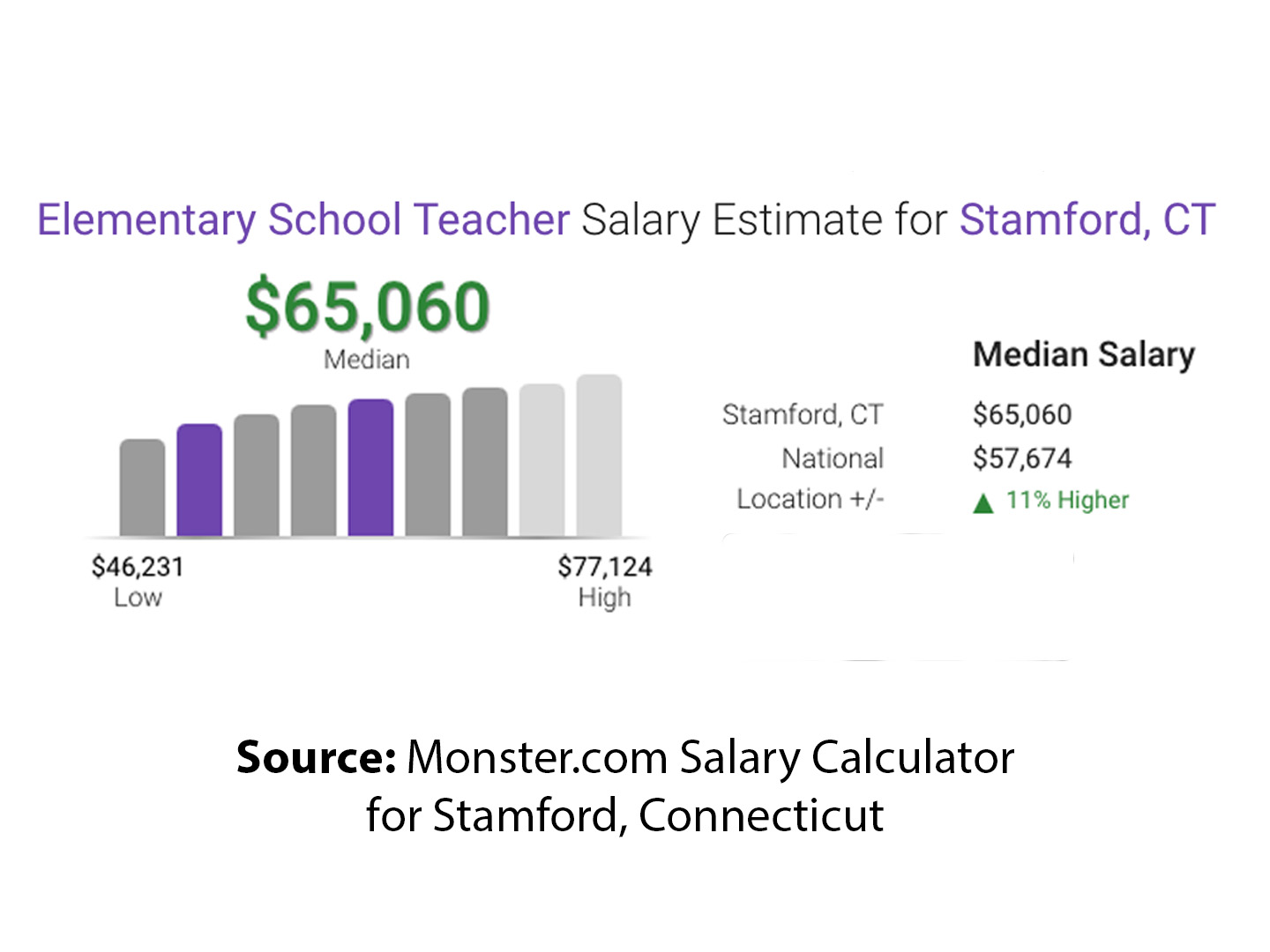This screenshot has height=952, width=1270.
Task: Select the Stamford, CT row label in the table
Action: click(x=802, y=414)
